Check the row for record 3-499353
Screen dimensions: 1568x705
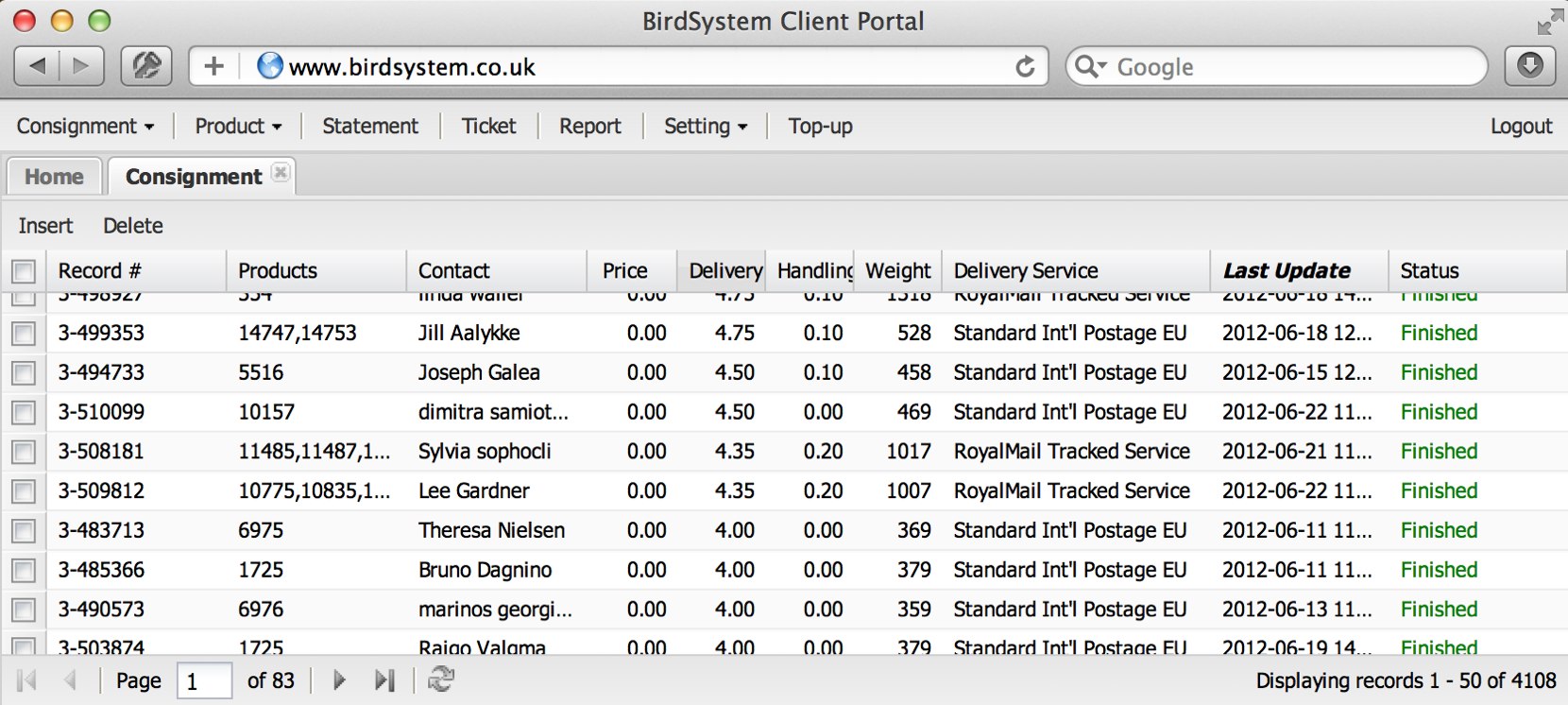pos(24,334)
